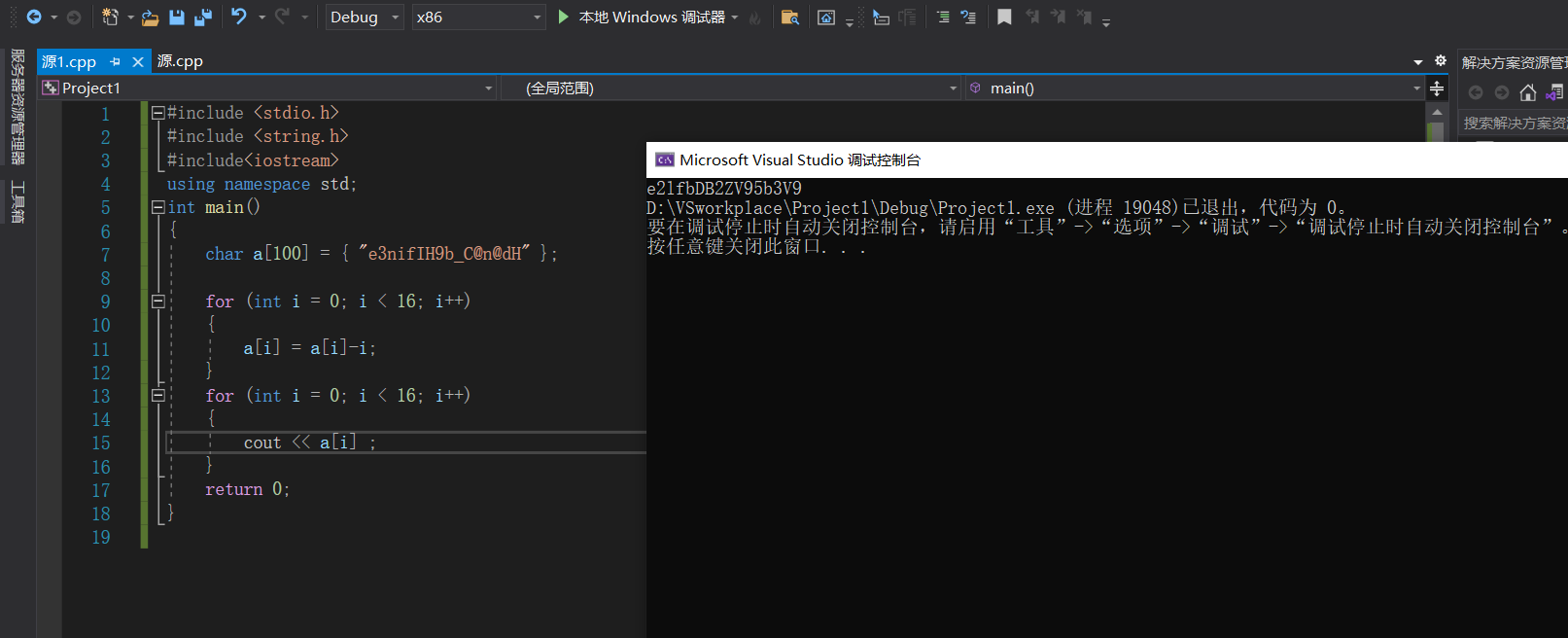This screenshot has height=638, width=1568.
Task: Click the Save All toolbar icon
Action: 203,17
